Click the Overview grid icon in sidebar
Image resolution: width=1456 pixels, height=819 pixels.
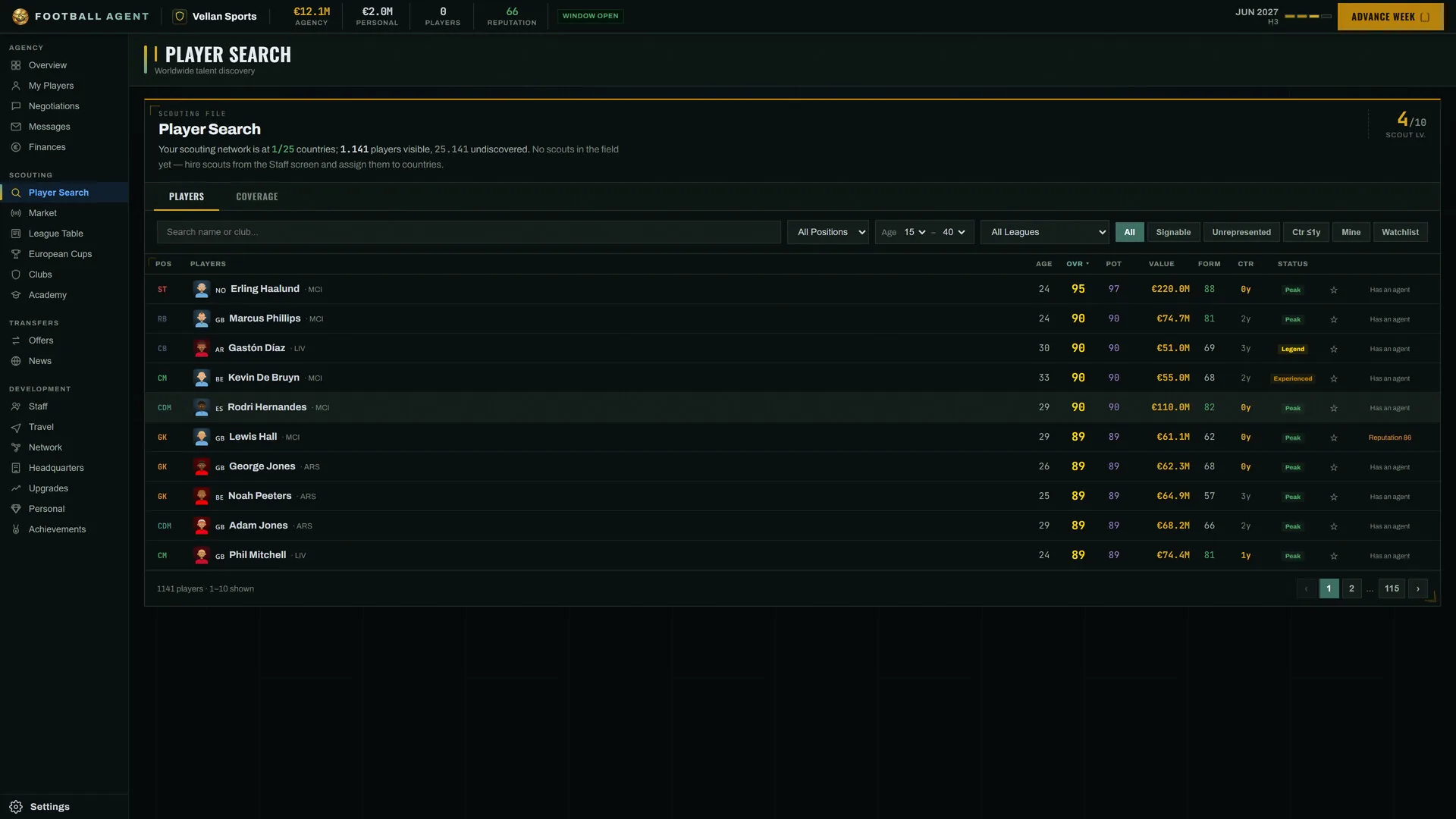pos(16,65)
